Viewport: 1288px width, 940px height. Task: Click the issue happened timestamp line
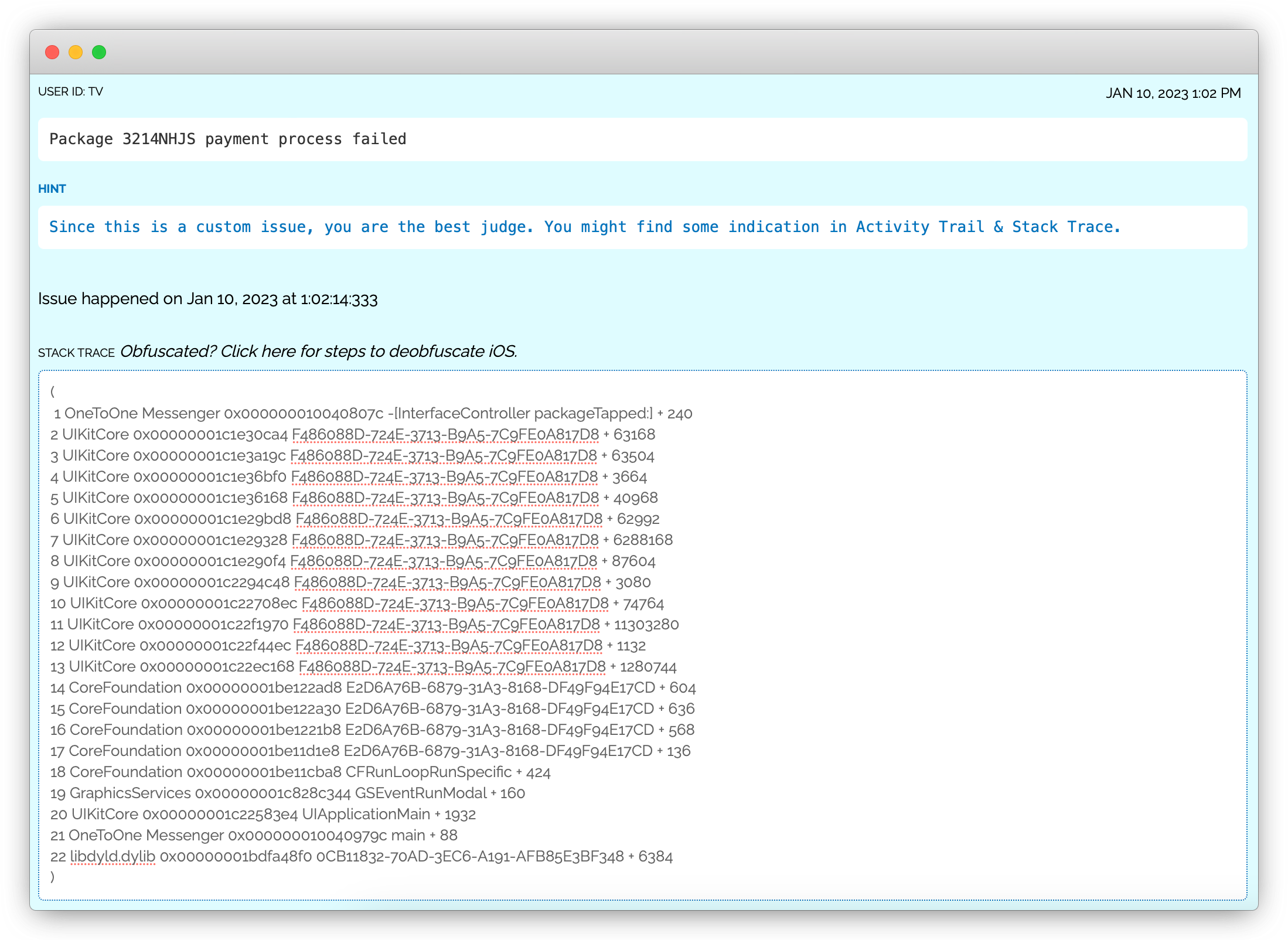(x=207, y=299)
